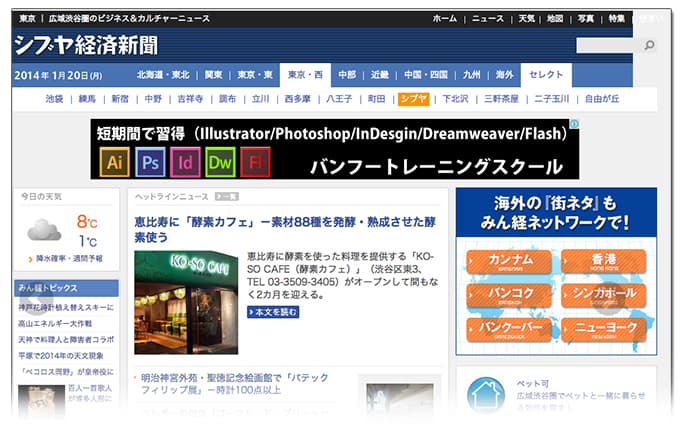This screenshot has height=444, width=690.
Task: Open the 平塚で2014年の天文現象 topic
Action: coord(61,356)
